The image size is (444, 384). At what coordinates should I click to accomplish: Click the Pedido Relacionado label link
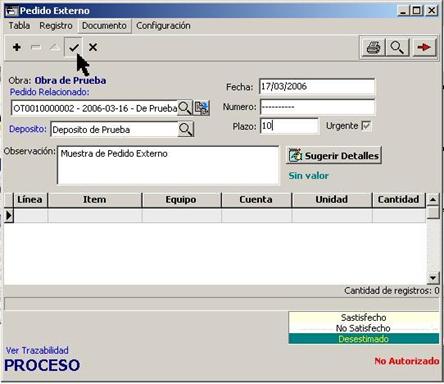pyautogui.click(x=49, y=92)
